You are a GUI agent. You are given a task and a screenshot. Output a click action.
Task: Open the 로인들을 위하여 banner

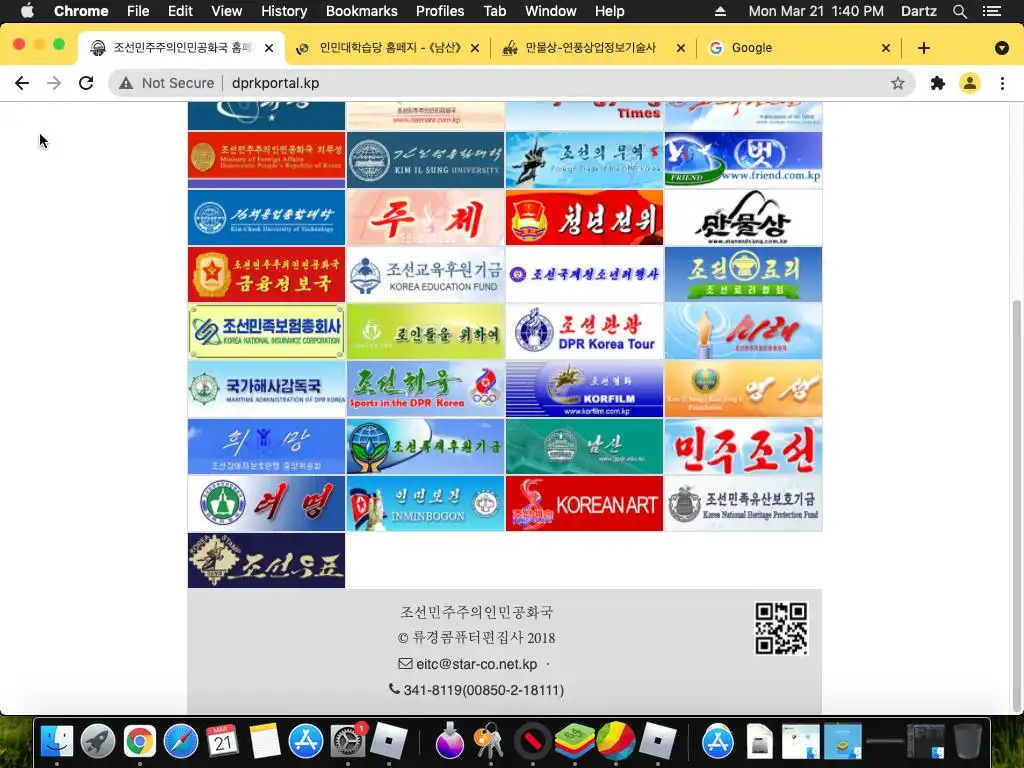[x=425, y=332]
